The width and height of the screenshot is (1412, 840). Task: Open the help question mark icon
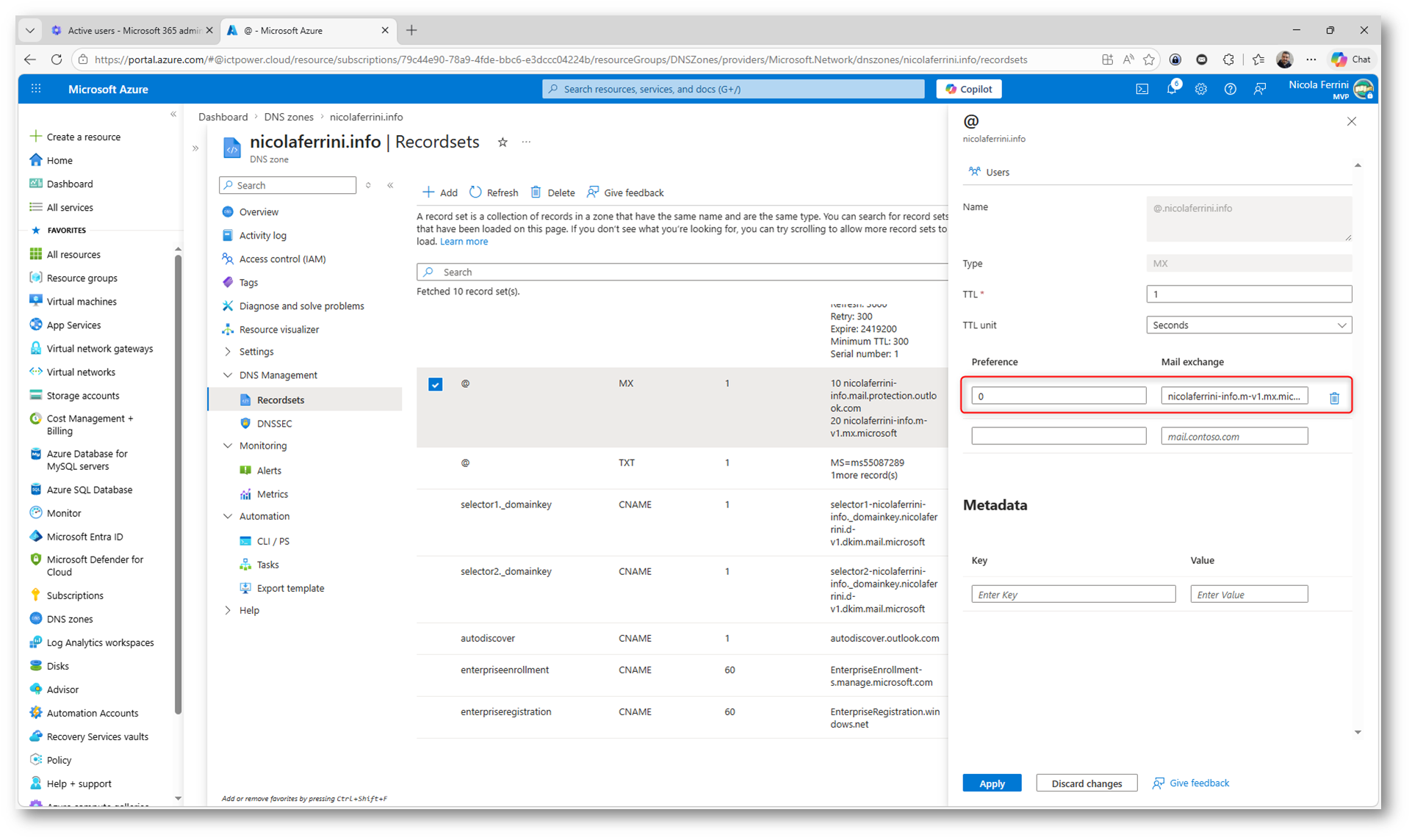tap(1230, 89)
